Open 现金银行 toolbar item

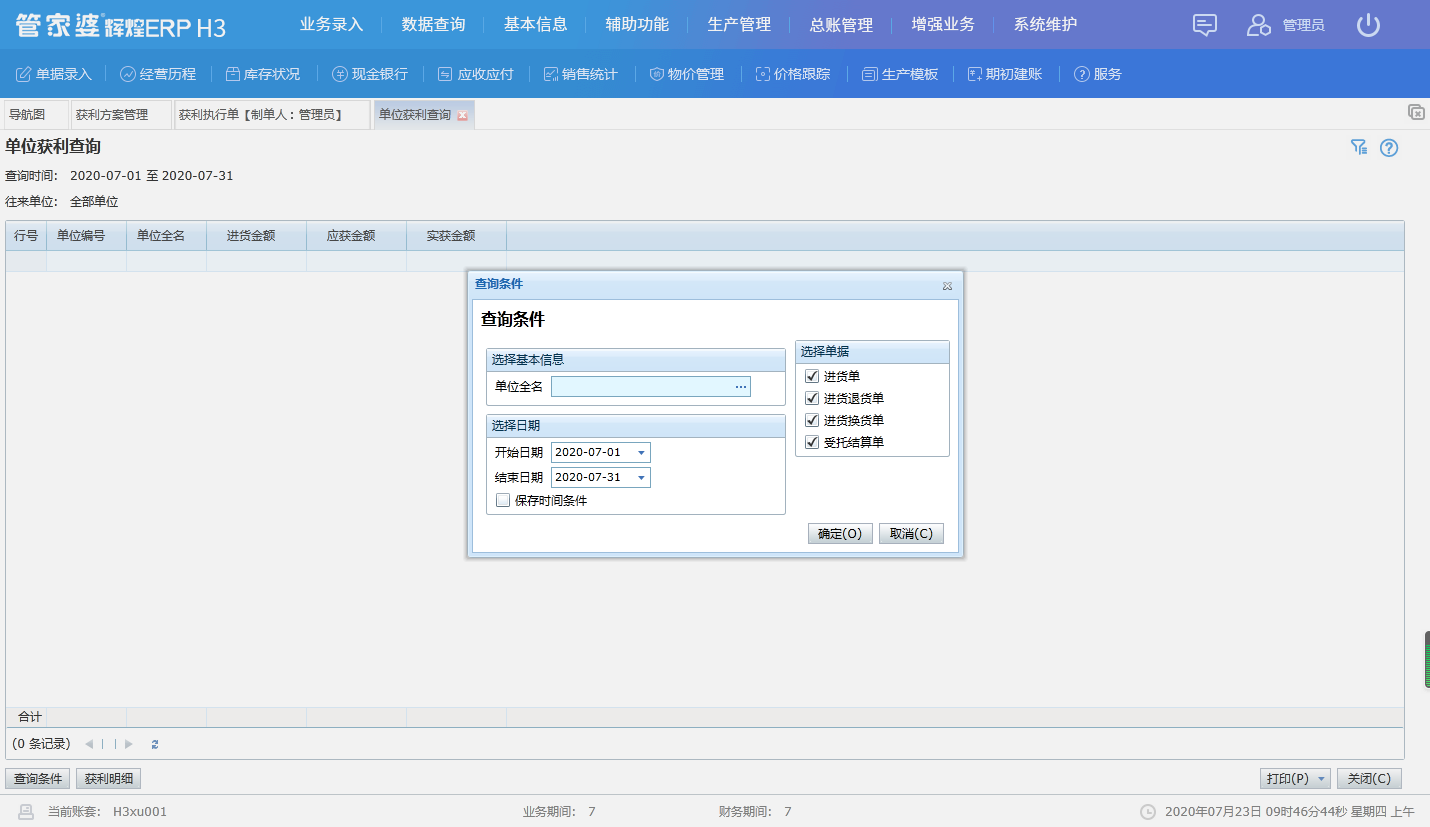point(370,74)
